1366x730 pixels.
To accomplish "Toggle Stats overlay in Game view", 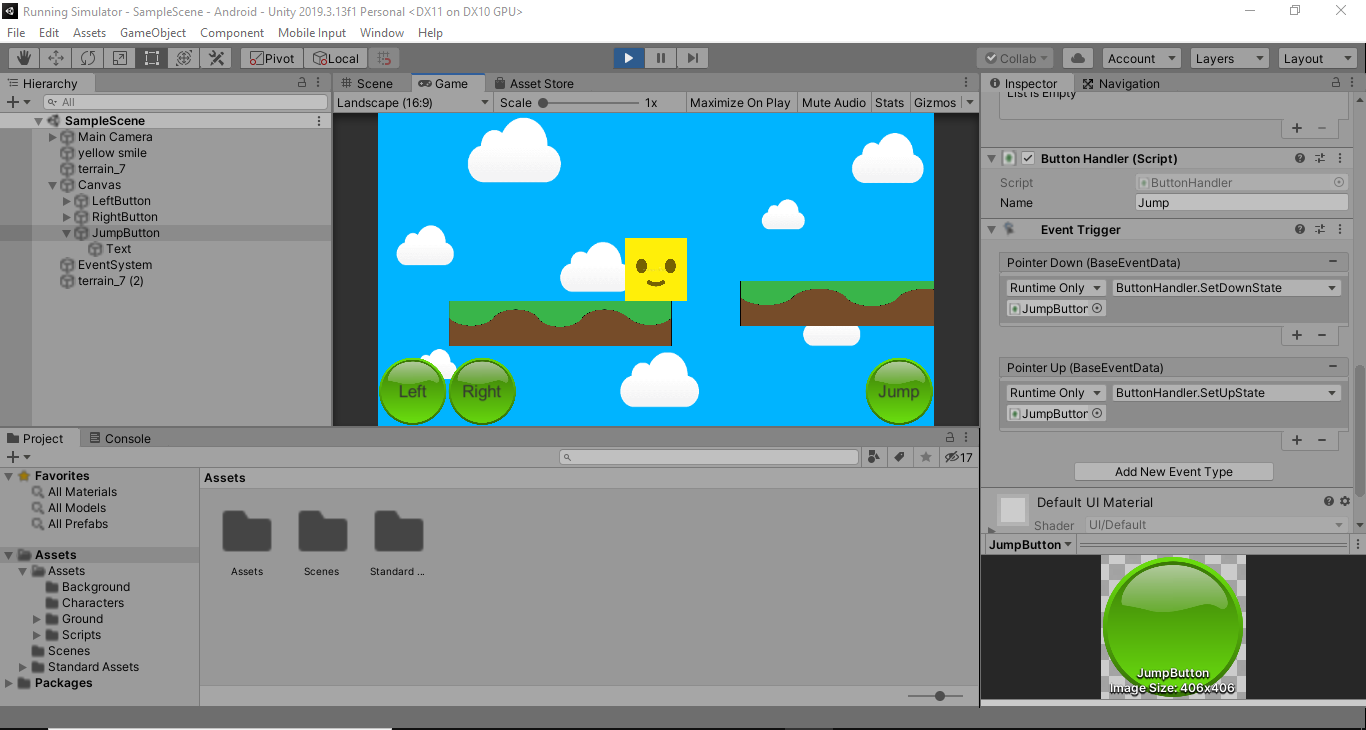I will coord(889,102).
